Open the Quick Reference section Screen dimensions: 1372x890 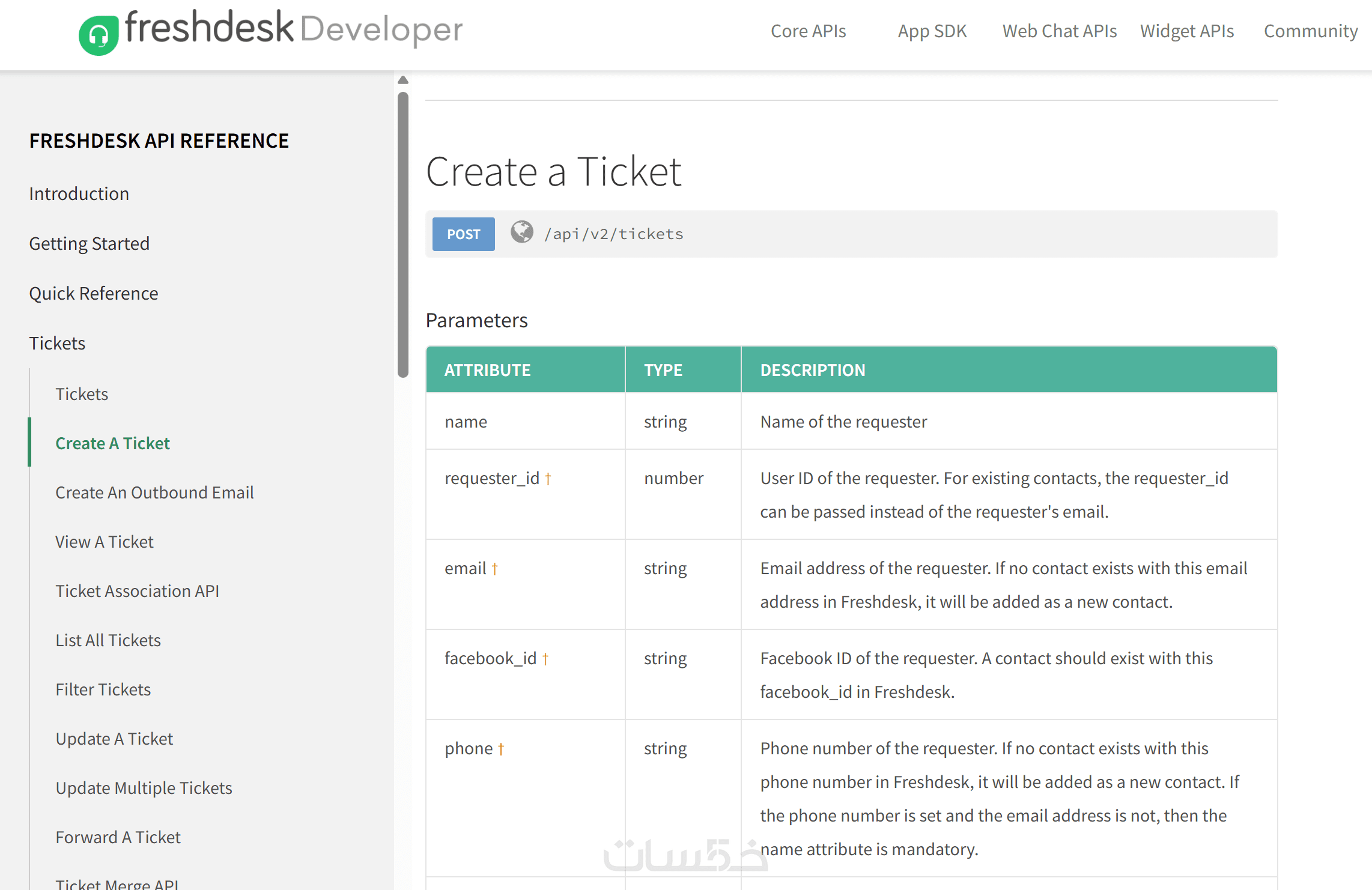[93, 293]
